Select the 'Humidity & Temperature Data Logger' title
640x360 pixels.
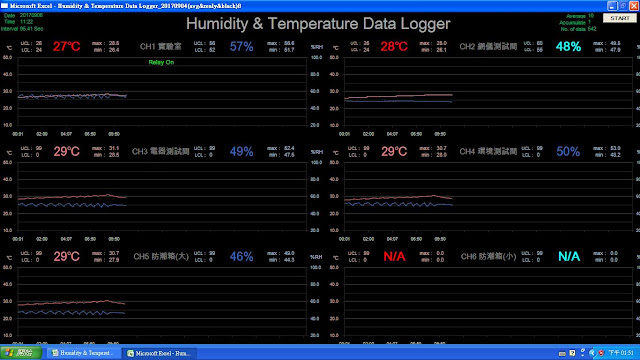[x=318, y=24]
